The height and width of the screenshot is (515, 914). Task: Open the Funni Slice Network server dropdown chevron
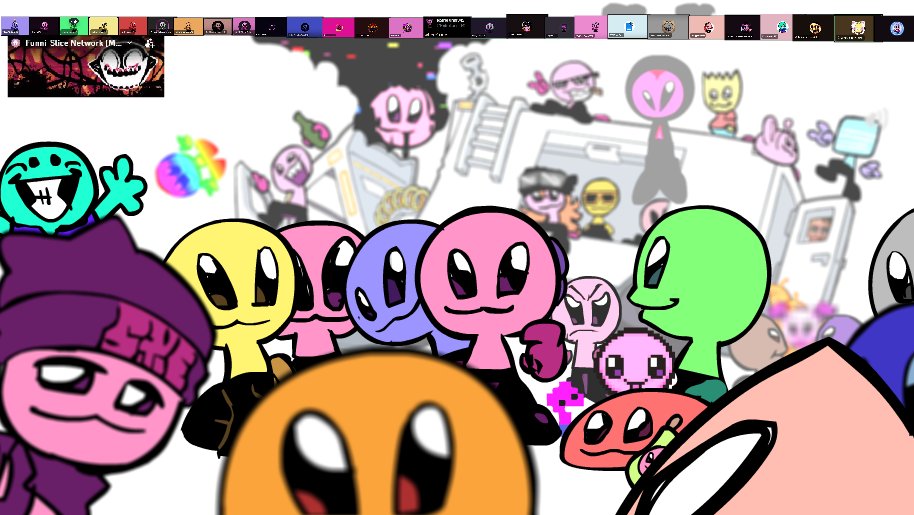129,43
